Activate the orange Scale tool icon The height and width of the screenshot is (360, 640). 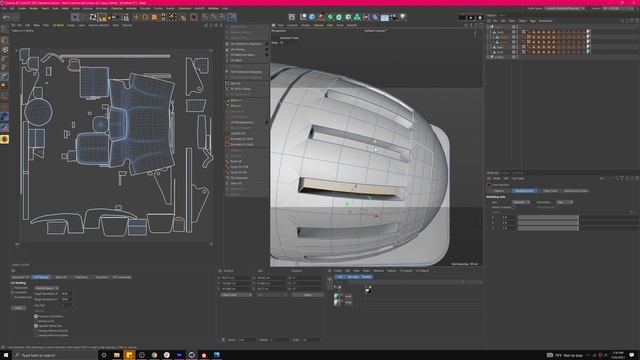pos(154,17)
